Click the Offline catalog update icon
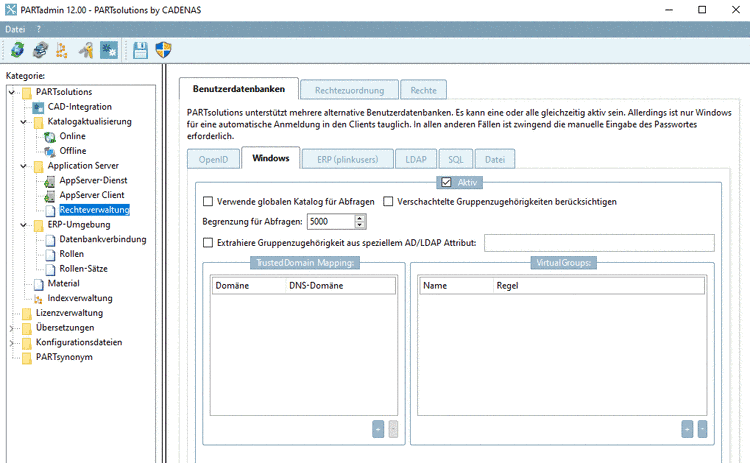The height and width of the screenshot is (463, 750). pos(50,152)
